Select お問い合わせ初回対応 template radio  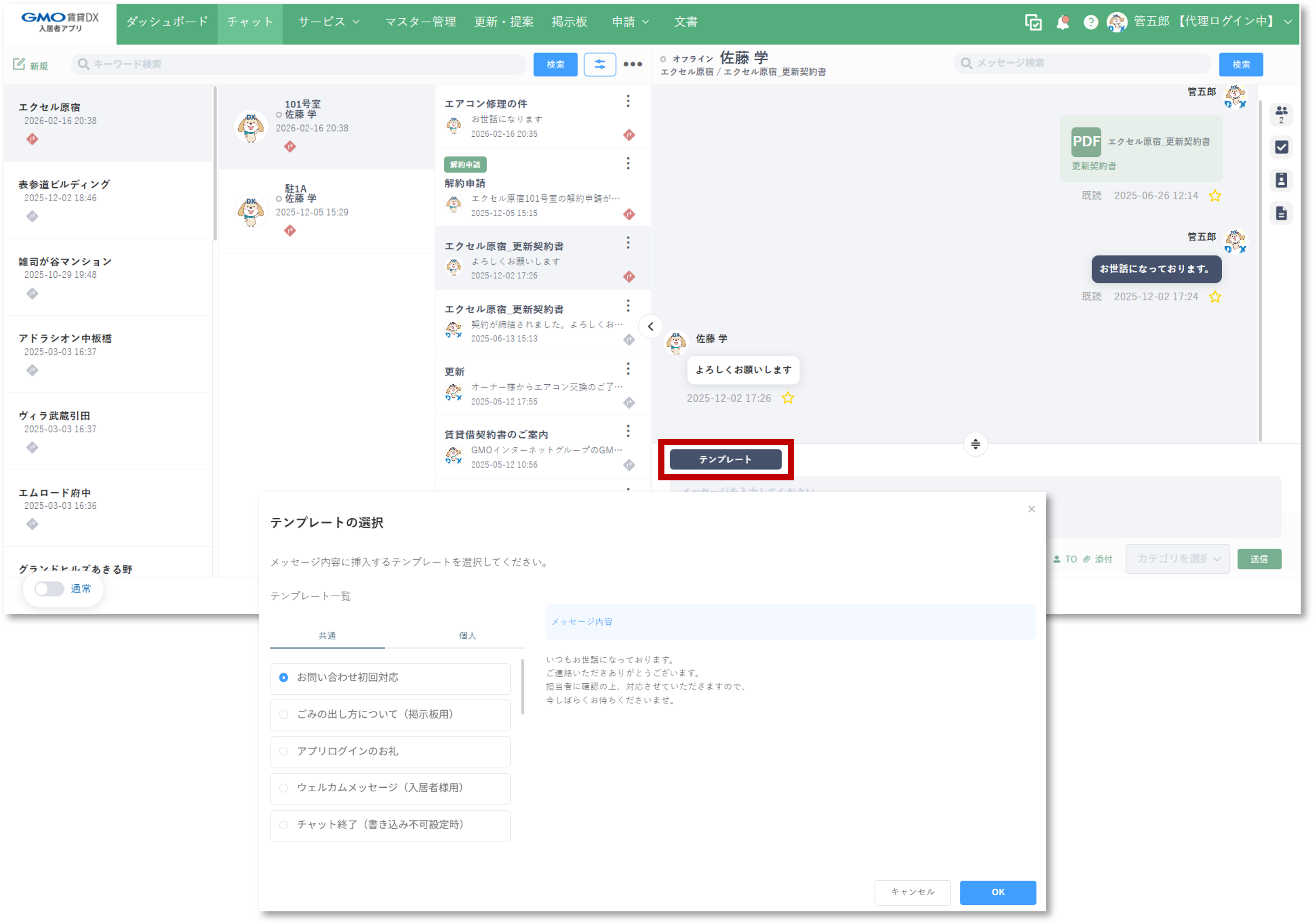click(284, 678)
